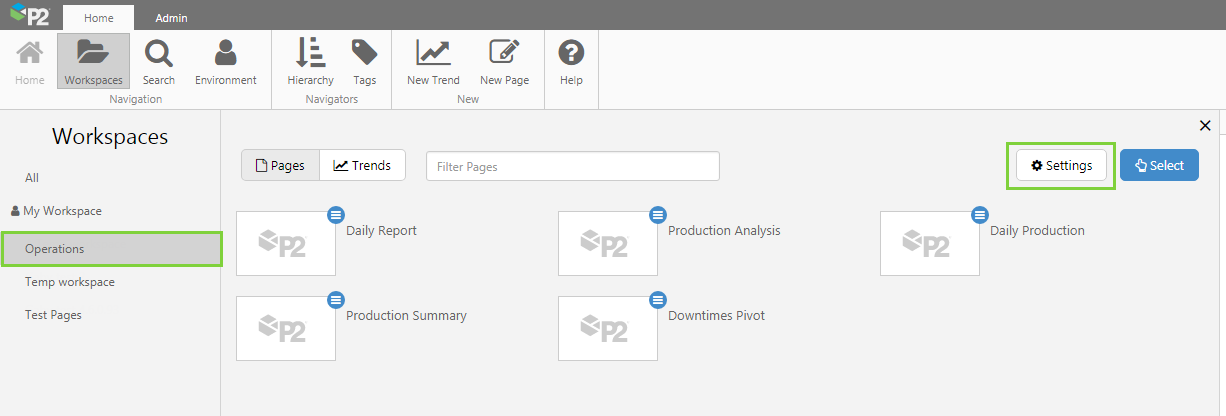Create a New Page
This screenshot has height=416, width=1226.
504,61
